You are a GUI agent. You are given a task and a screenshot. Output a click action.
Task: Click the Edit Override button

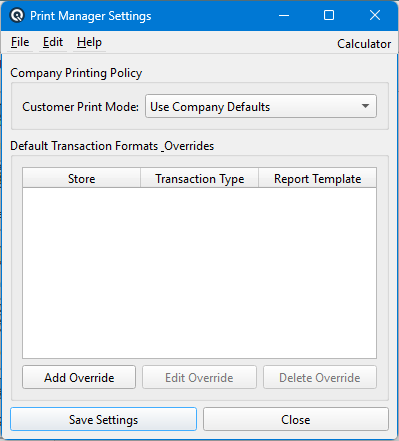tap(199, 377)
